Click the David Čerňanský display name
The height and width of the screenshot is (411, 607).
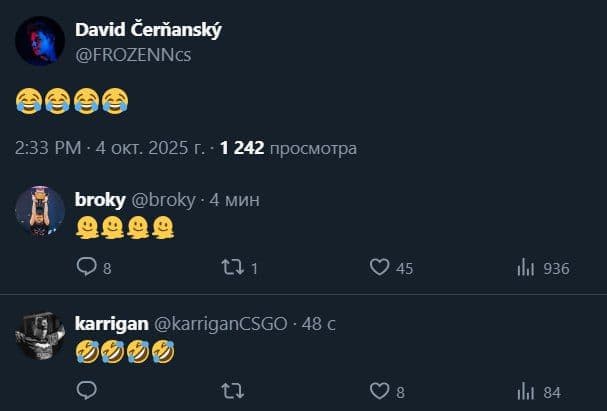(x=149, y=30)
